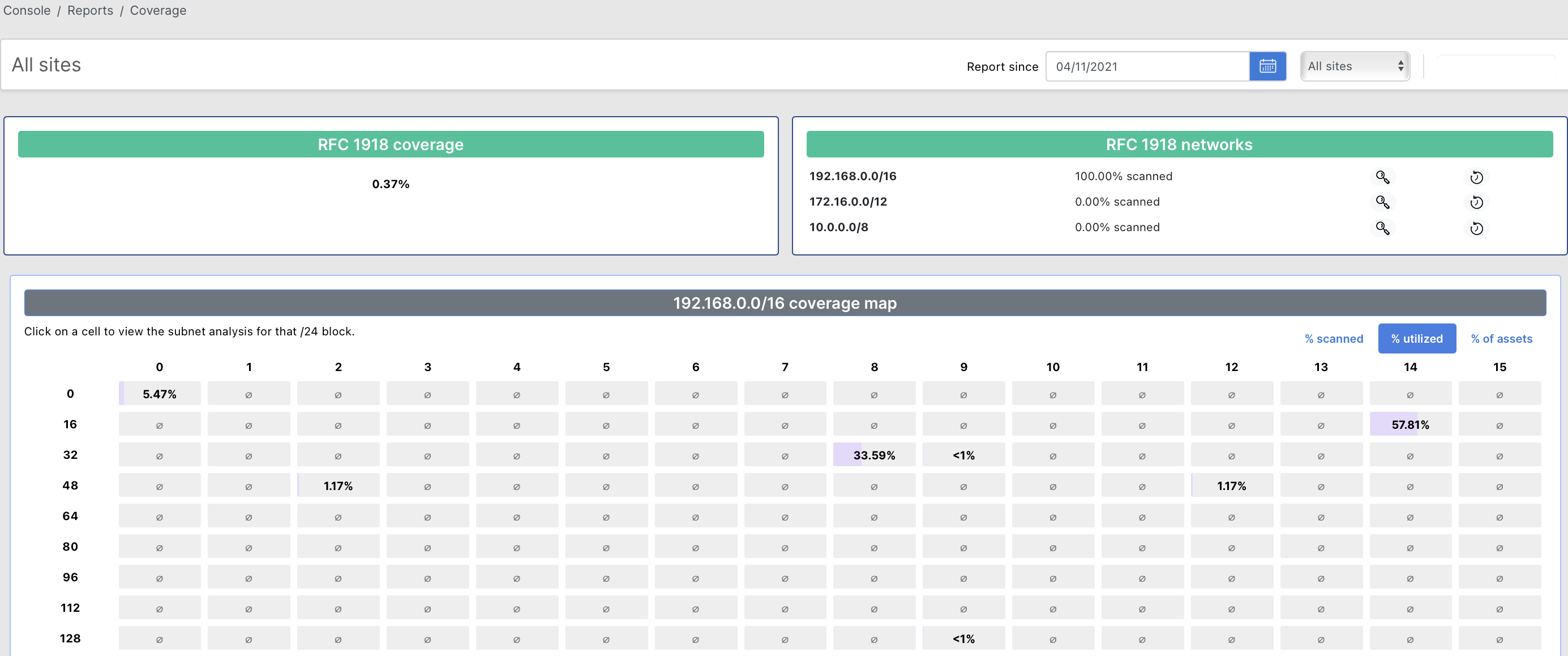1568x656 pixels.
Task: Click the magnifier icon next to 10.0.0.0/8
Action: coord(1382,228)
